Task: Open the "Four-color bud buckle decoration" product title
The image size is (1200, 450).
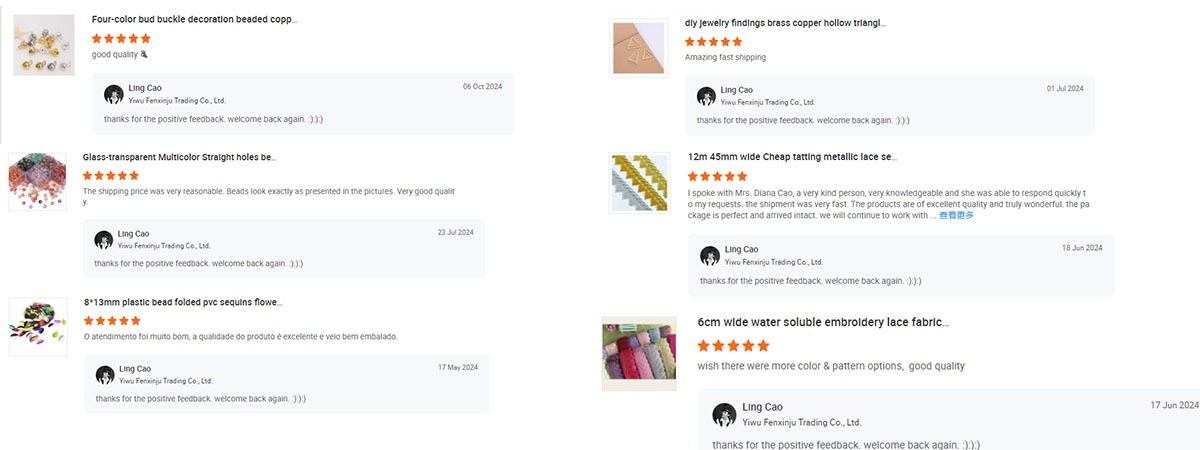Action: (194, 19)
